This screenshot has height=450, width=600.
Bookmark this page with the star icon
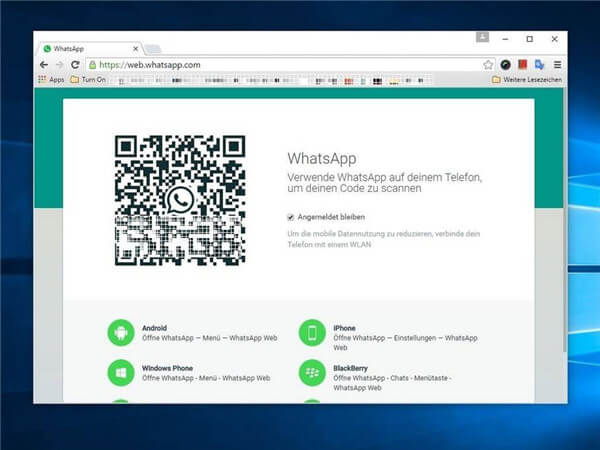coord(488,65)
